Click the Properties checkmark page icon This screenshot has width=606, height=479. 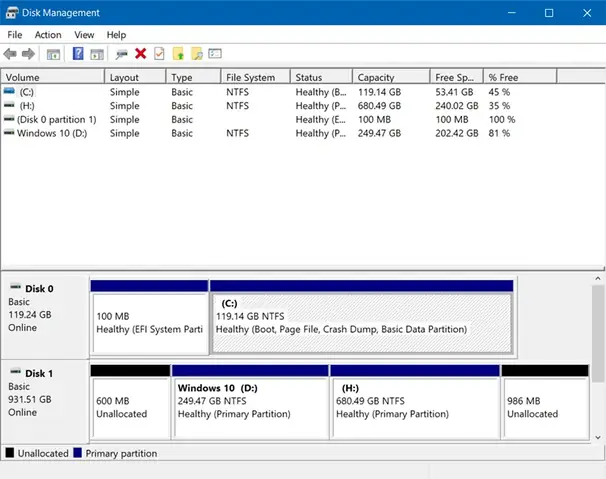[159, 54]
